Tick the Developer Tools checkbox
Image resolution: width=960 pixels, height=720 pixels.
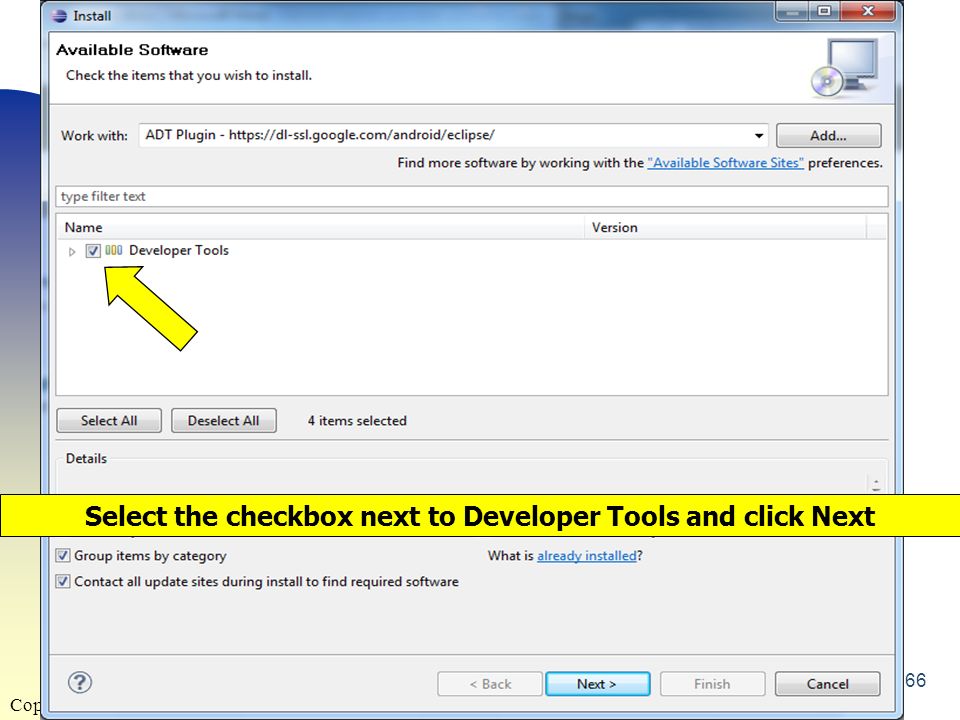pyautogui.click(x=93, y=250)
